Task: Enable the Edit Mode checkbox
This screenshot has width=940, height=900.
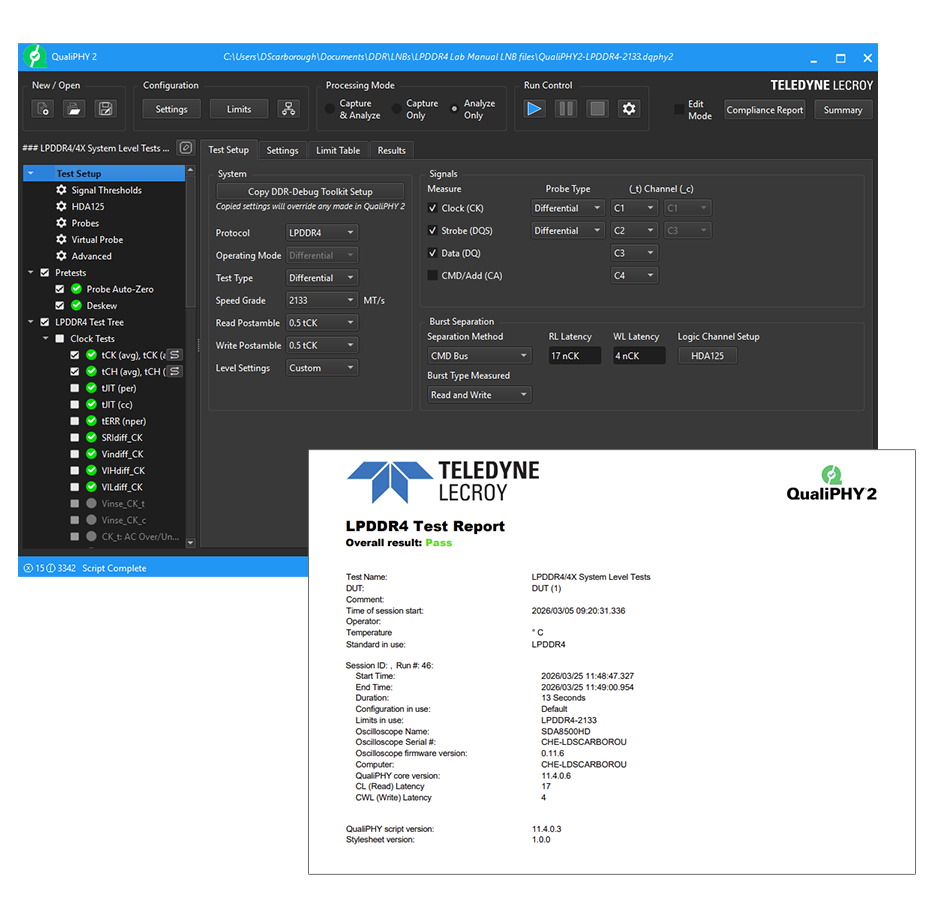Action: [x=679, y=109]
